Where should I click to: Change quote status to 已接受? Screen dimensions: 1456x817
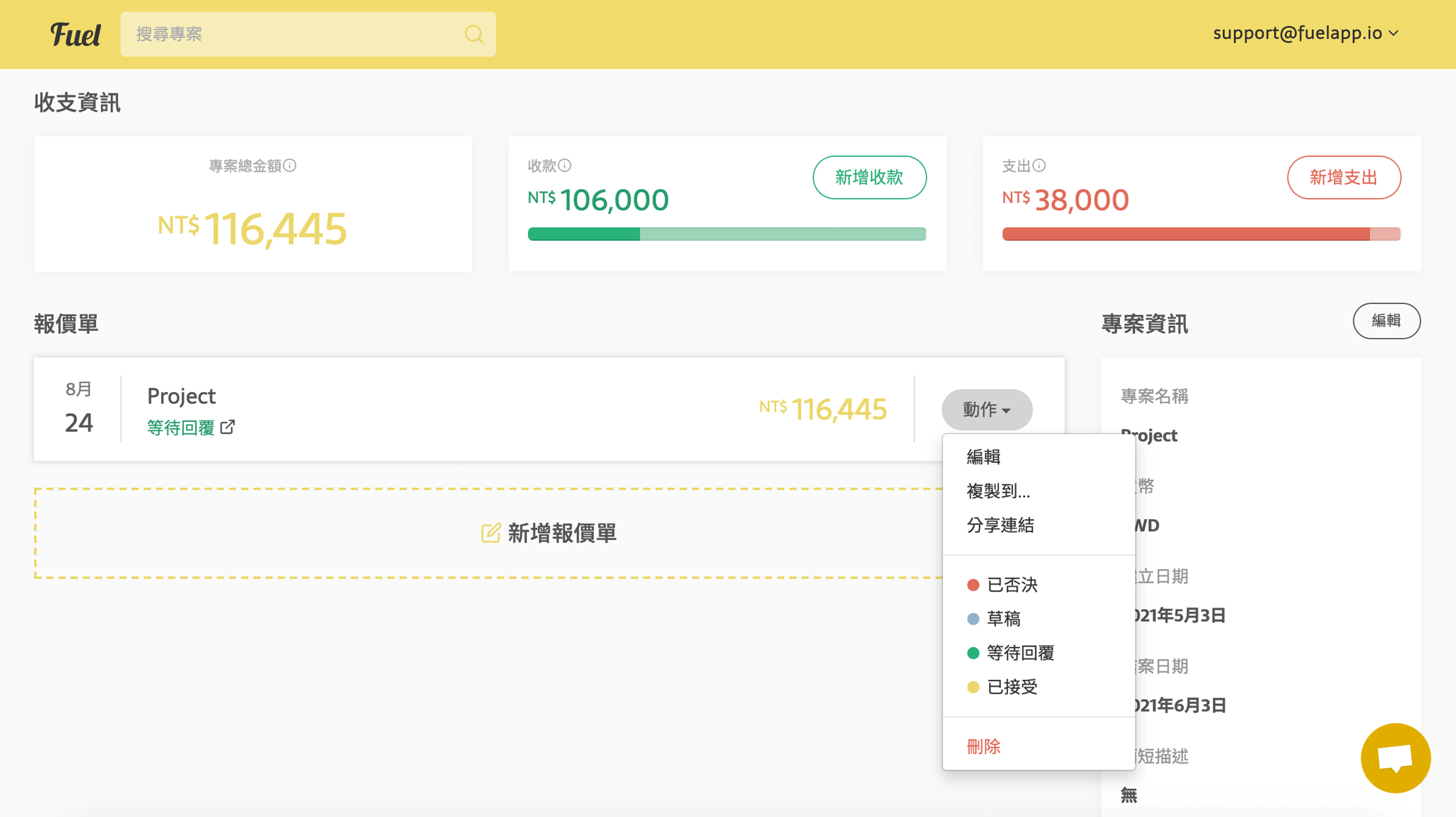1011,687
